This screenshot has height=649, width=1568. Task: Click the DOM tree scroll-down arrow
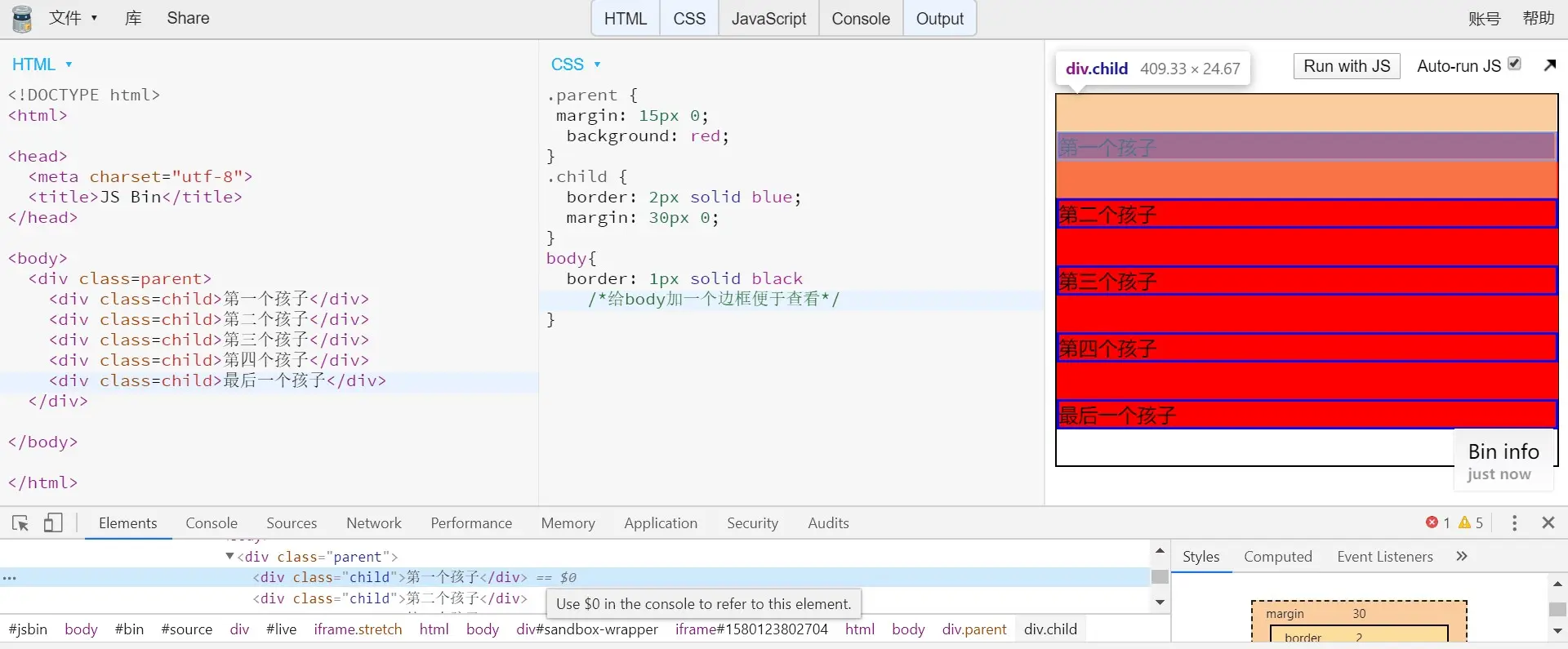[x=1160, y=602]
